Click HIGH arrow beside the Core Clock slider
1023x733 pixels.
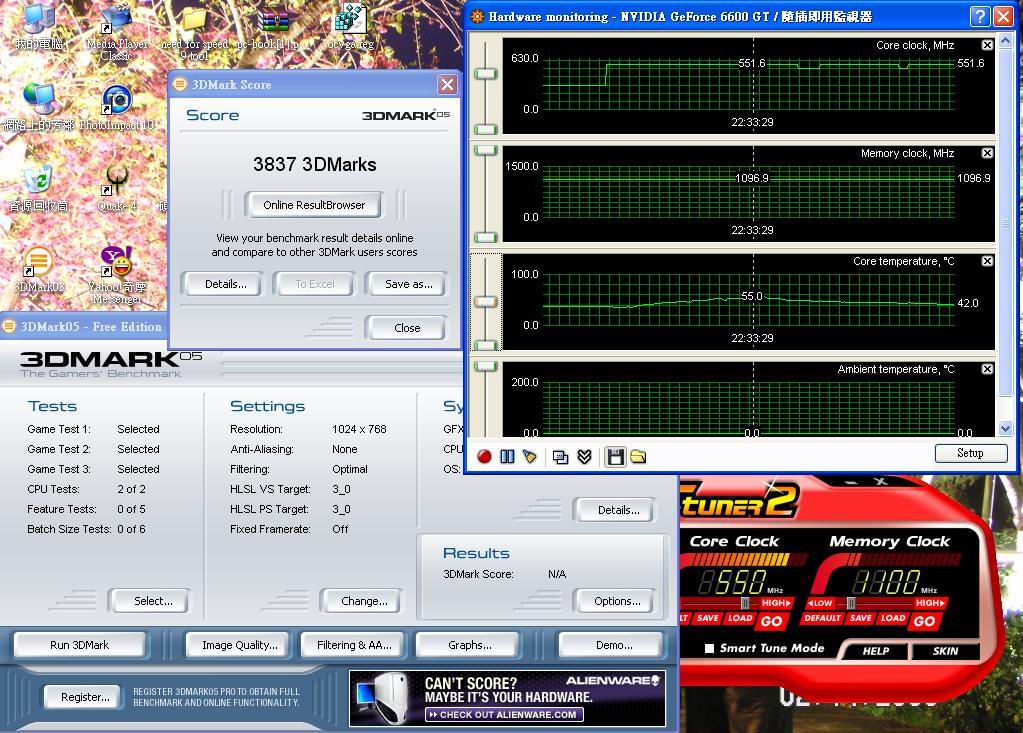(x=776, y=603)
